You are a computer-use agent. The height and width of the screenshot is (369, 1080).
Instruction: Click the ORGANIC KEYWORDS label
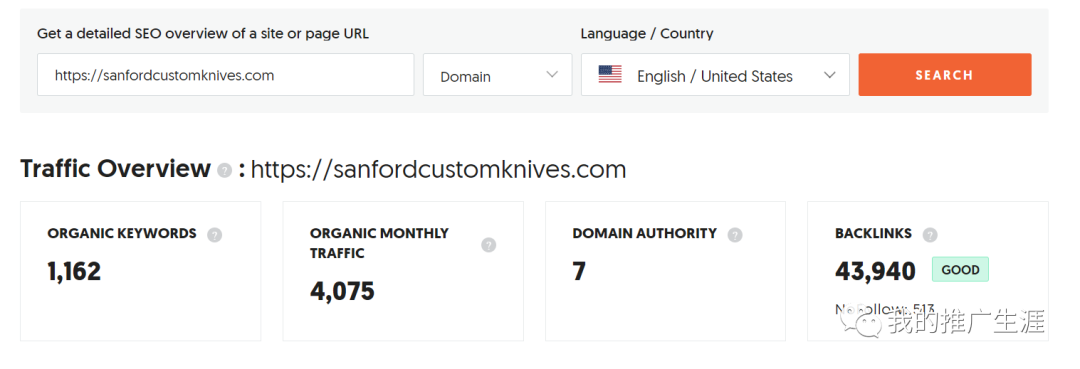(122, 233)
